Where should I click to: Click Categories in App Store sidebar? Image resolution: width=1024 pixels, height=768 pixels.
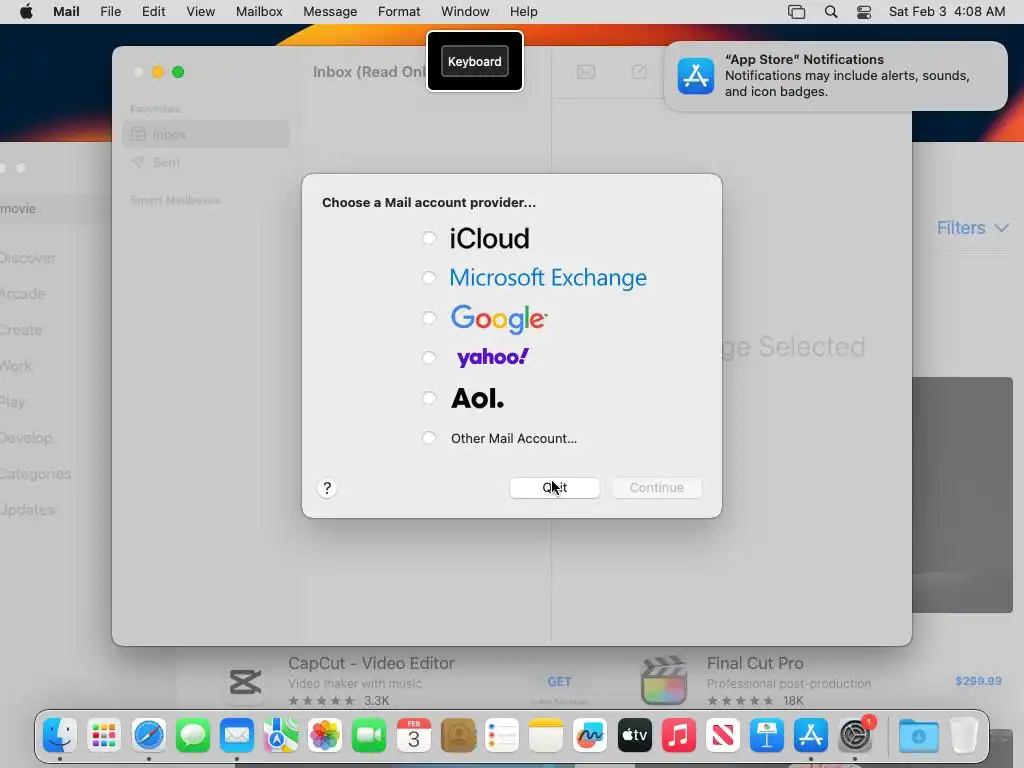(x=35, y=473)
